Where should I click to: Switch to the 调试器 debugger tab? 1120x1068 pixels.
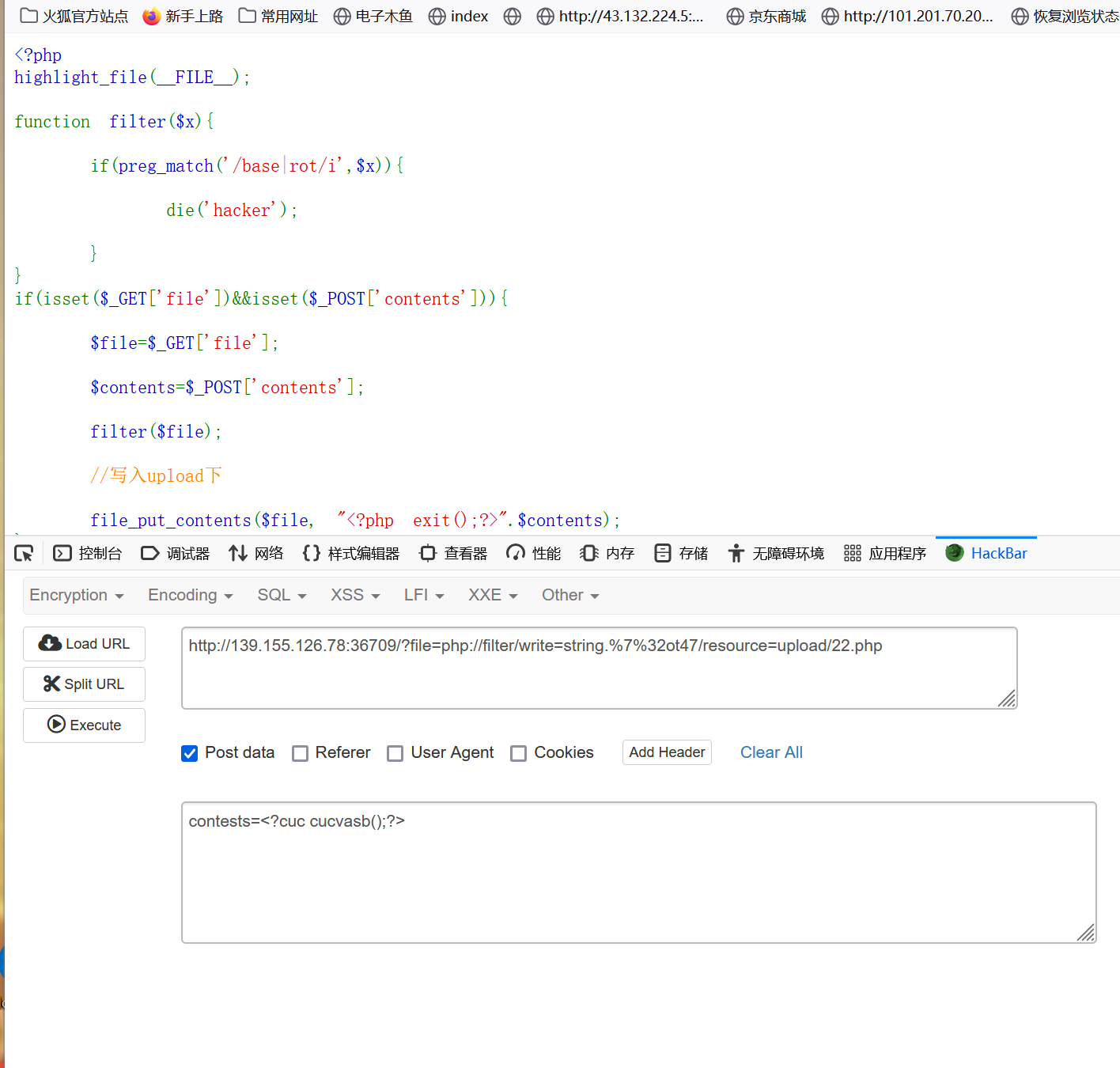tap(175, 553)
